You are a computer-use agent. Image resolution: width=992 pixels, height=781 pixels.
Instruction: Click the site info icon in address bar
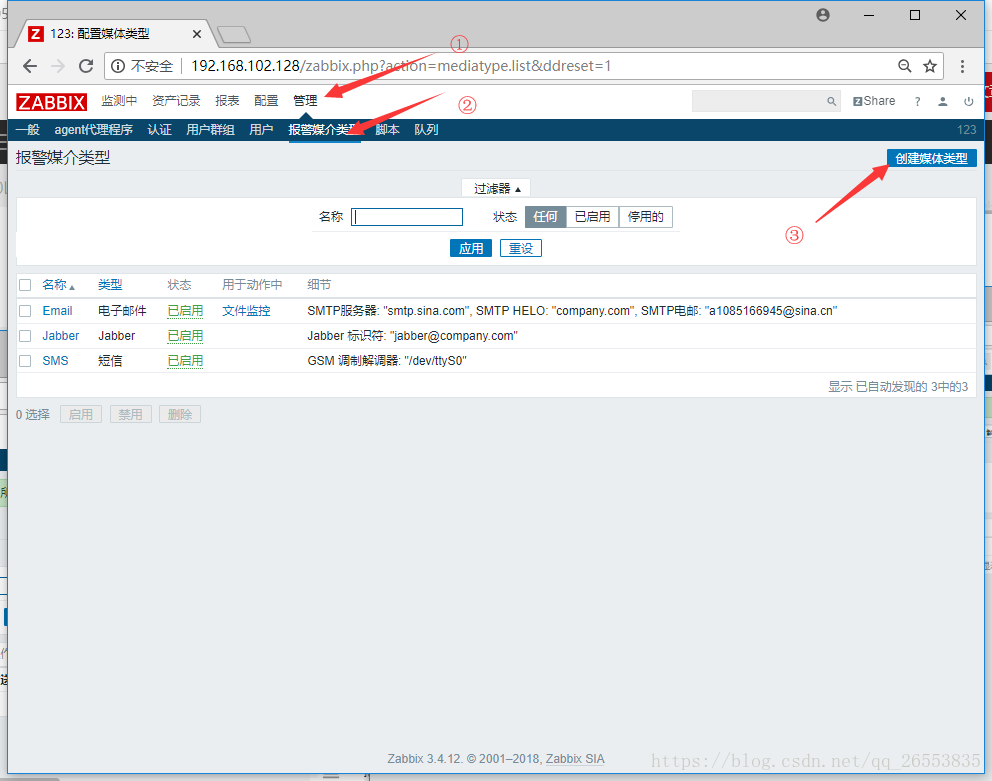click(x=118, y=66)
